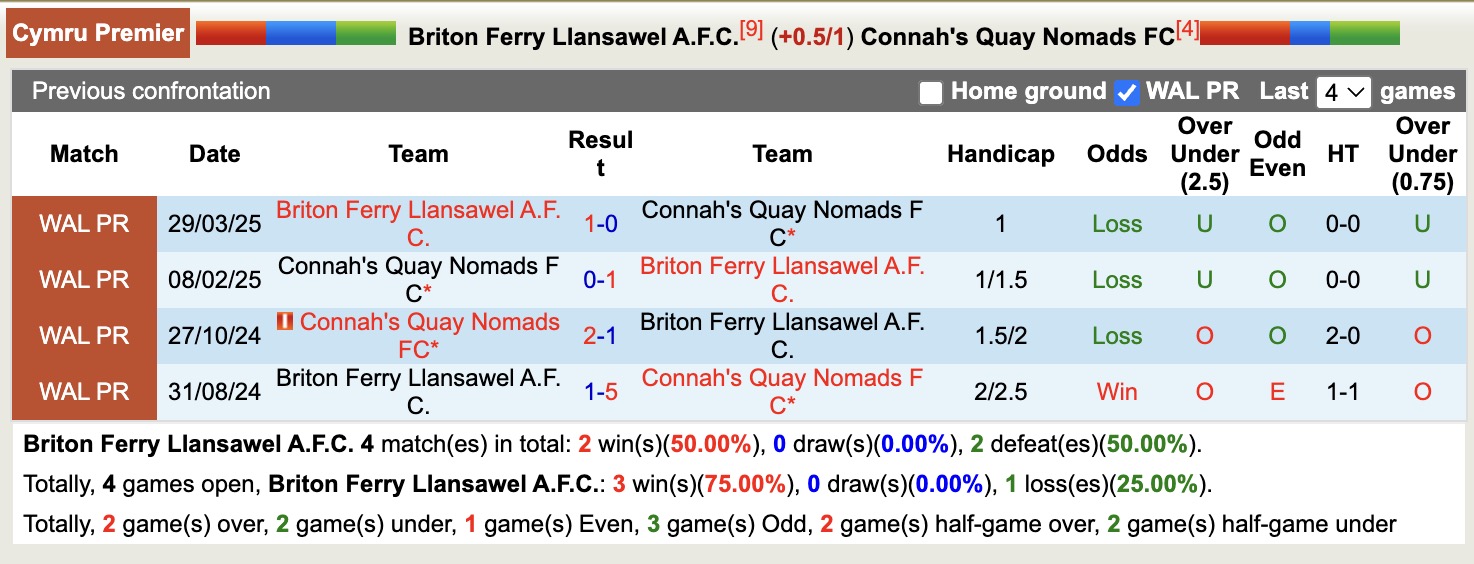
Task: Click the Handicap column header
Action: (1000, 154)
